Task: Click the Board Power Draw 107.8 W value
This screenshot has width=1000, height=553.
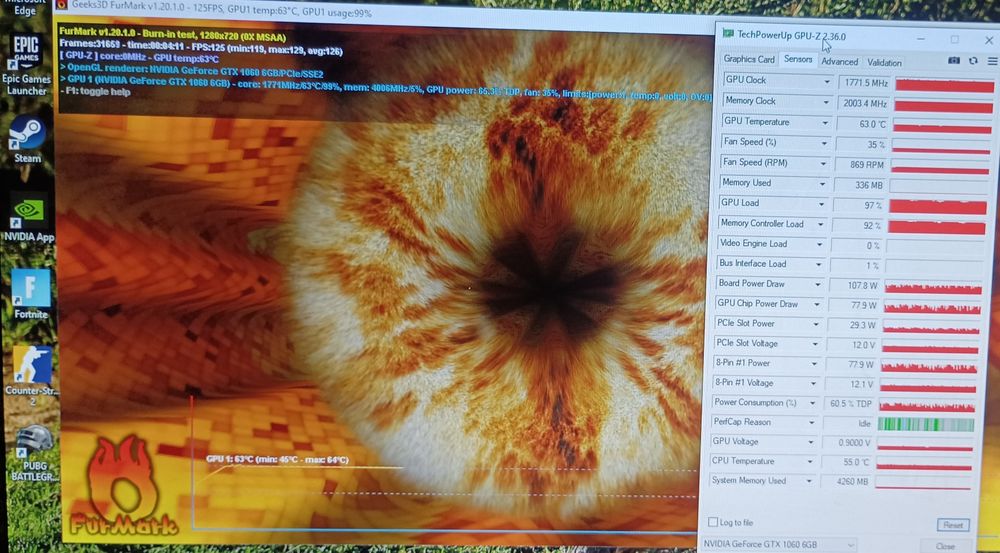Action: 855,286
